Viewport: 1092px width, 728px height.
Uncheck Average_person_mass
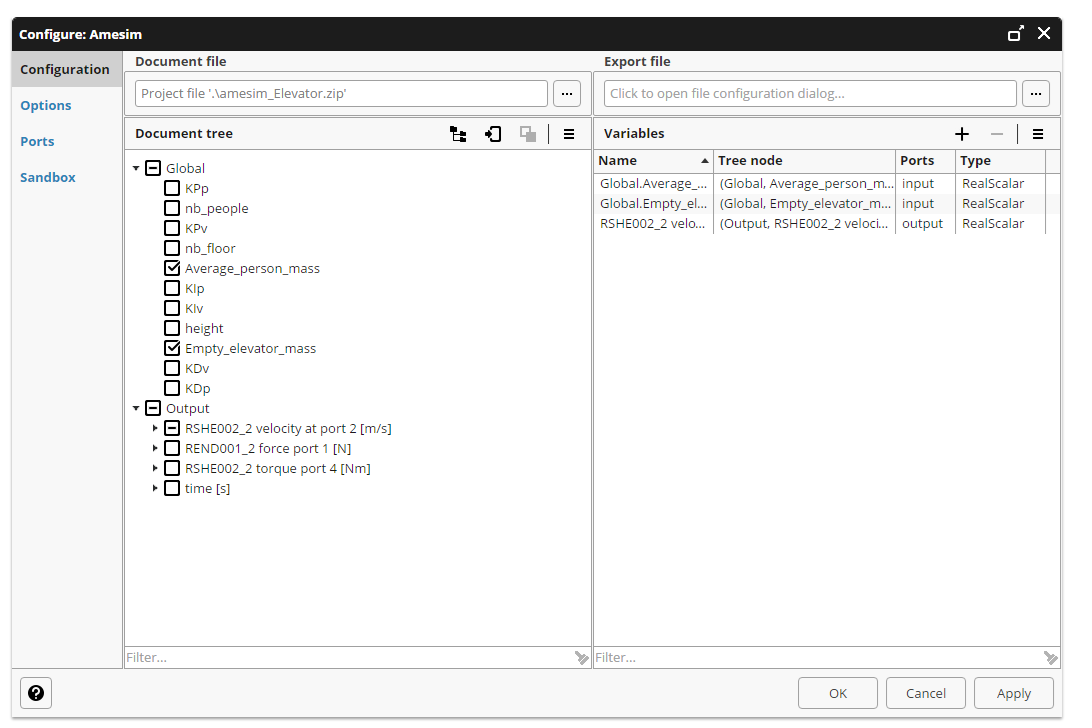pyautogui.click(x=172, y=268)
